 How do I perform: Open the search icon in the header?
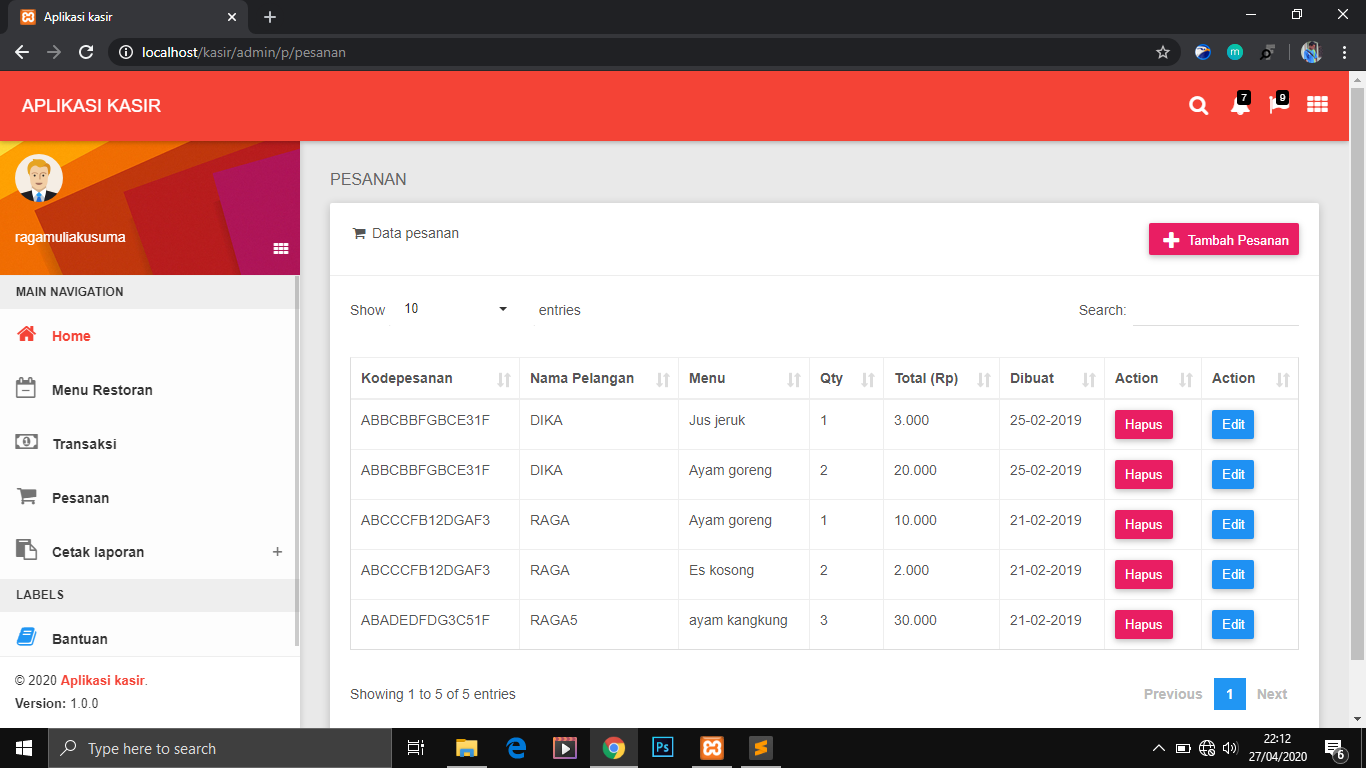coord(1198,105)
